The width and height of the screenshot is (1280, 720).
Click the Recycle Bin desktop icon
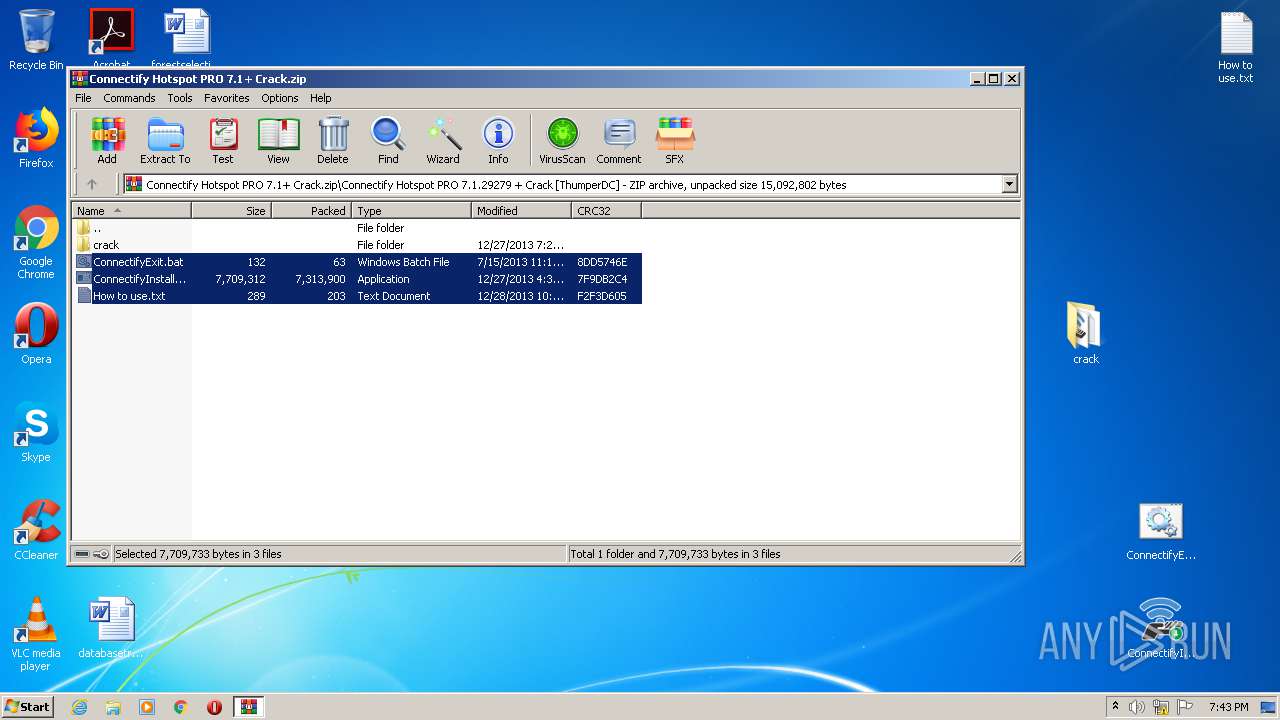click(36, 40)
